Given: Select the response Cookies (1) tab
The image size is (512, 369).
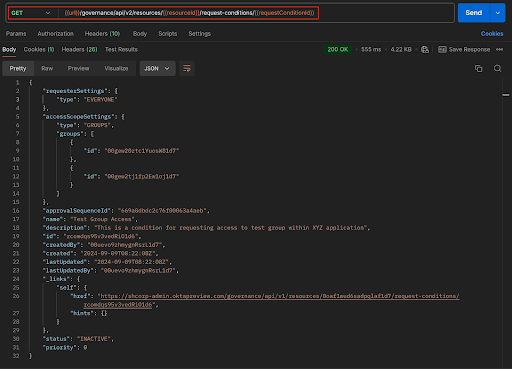Looking at the screenshot, I should click(39, 50).
